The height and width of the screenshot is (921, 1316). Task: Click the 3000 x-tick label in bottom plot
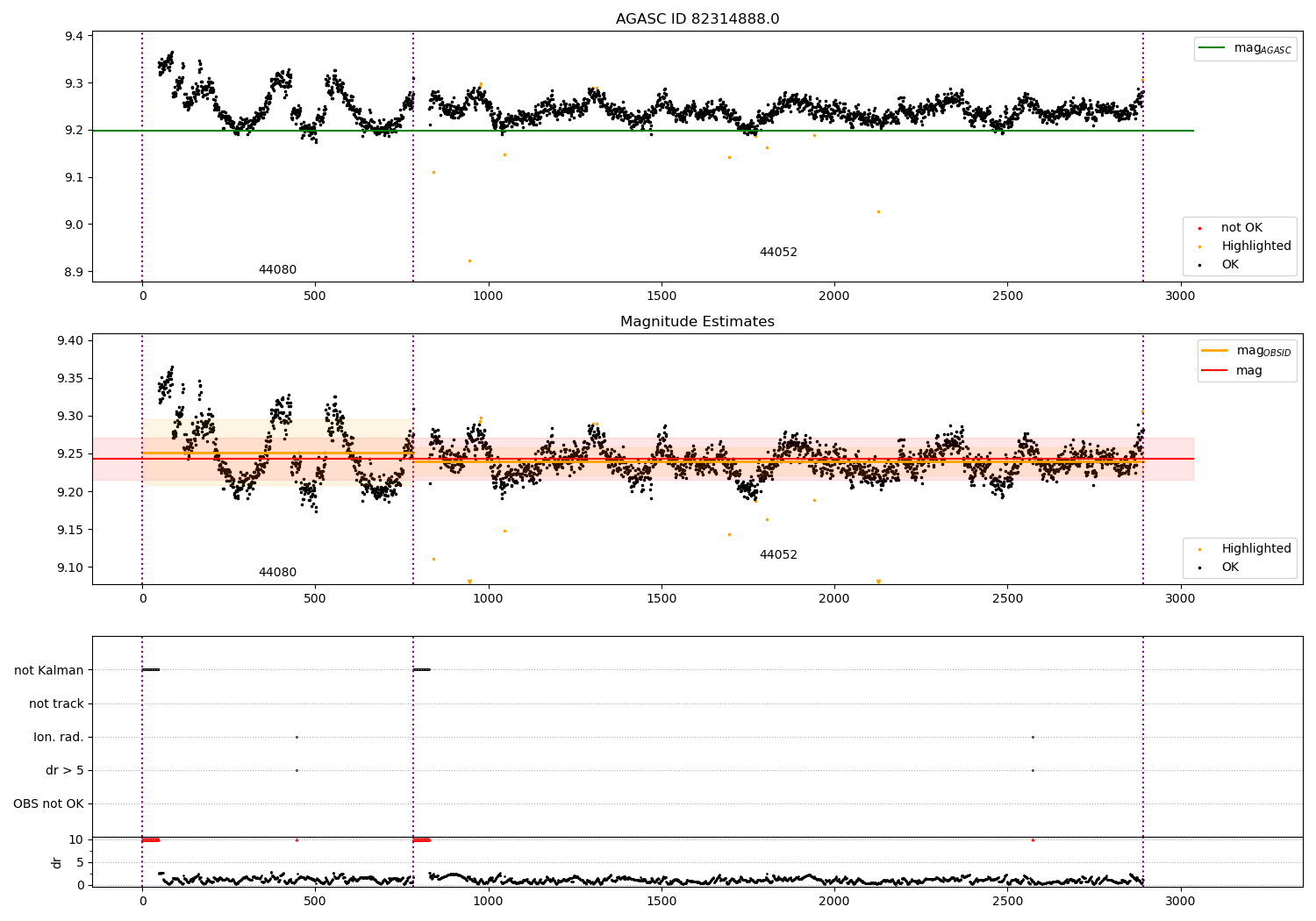click(x=1180, y=900)
